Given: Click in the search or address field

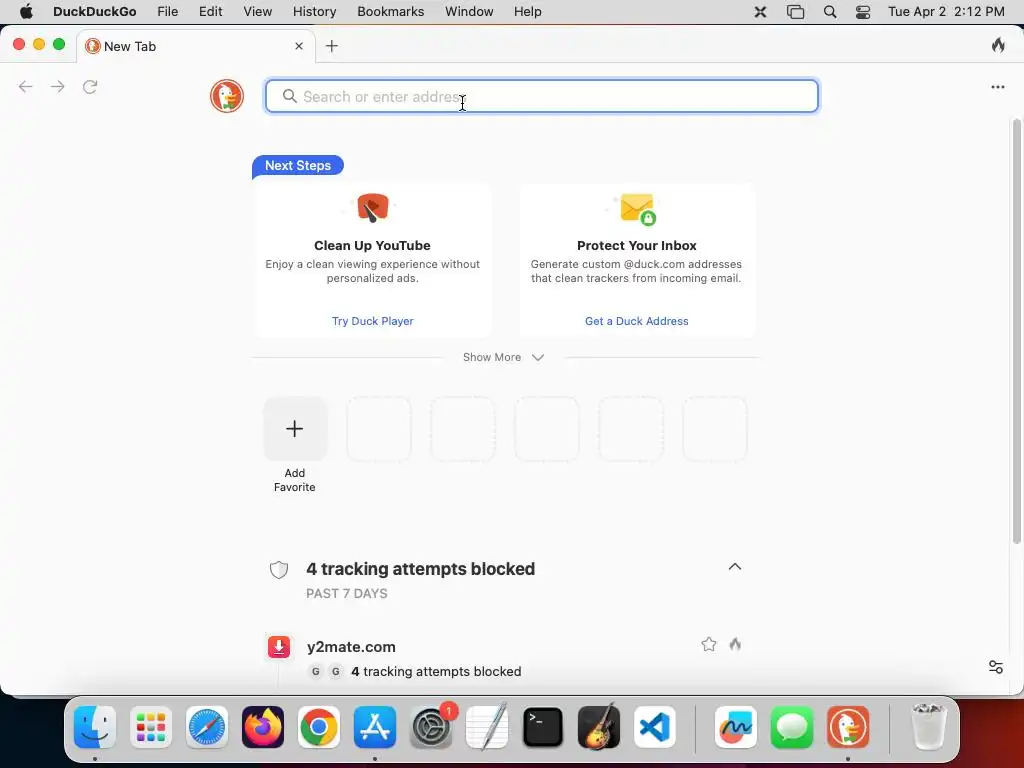Looking at the screenshot, I should click(x=541, y=97).
